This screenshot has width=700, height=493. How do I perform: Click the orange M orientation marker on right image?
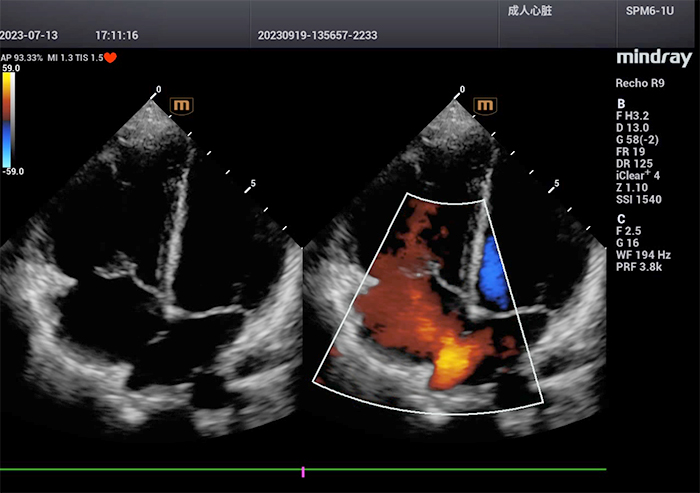coord(486,104)
